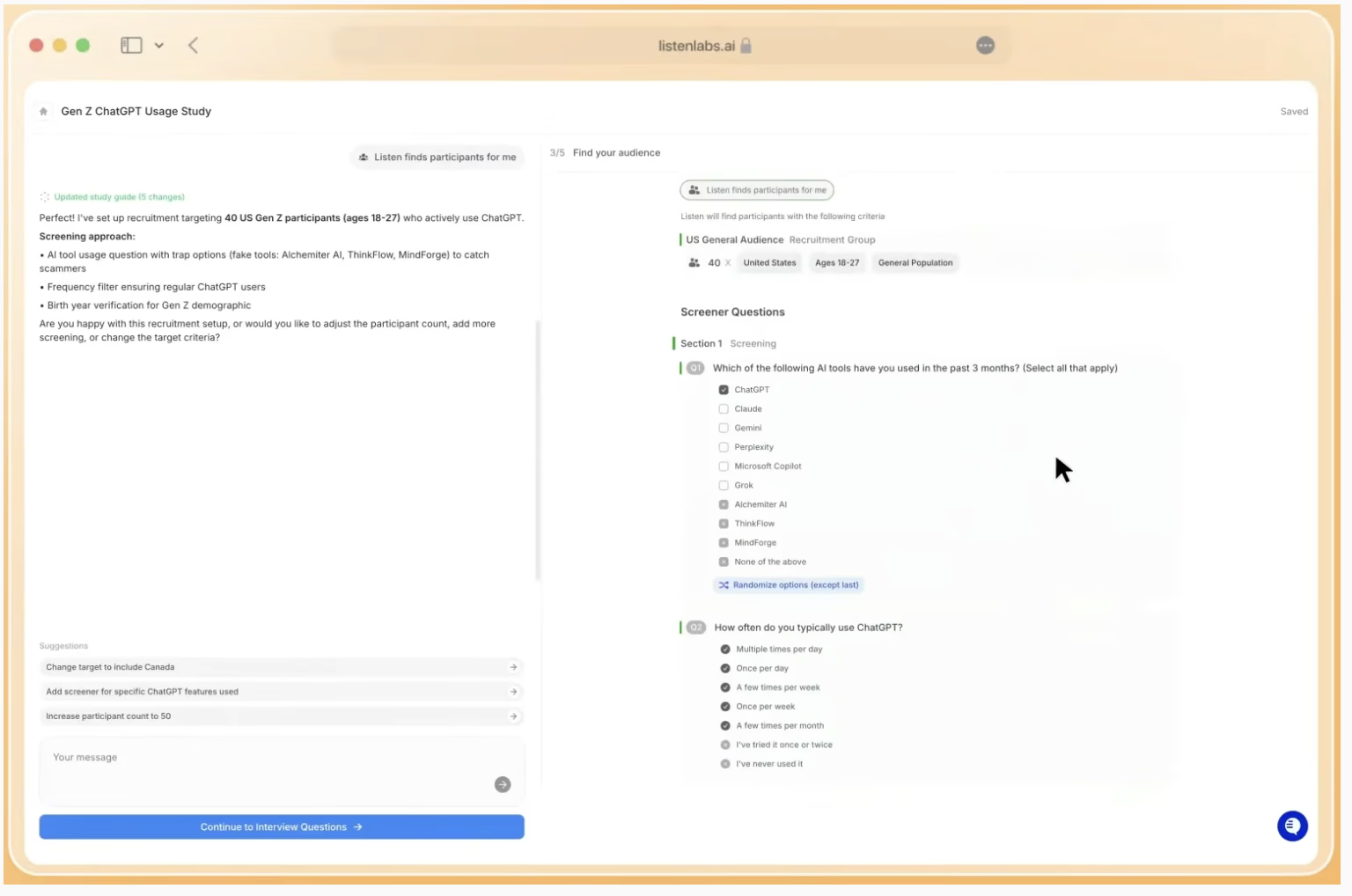Screen dimensions: 1352x896
Task: Click the small x next to 40
Action: (728, 263)
